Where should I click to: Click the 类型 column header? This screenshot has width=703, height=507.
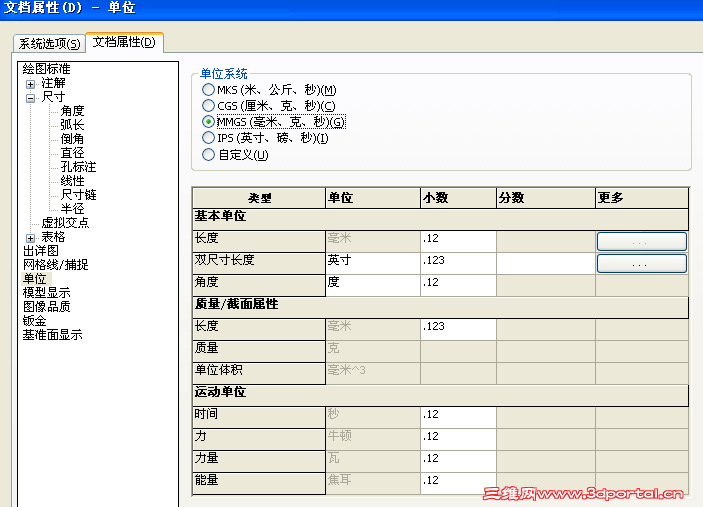click(259, 198)
